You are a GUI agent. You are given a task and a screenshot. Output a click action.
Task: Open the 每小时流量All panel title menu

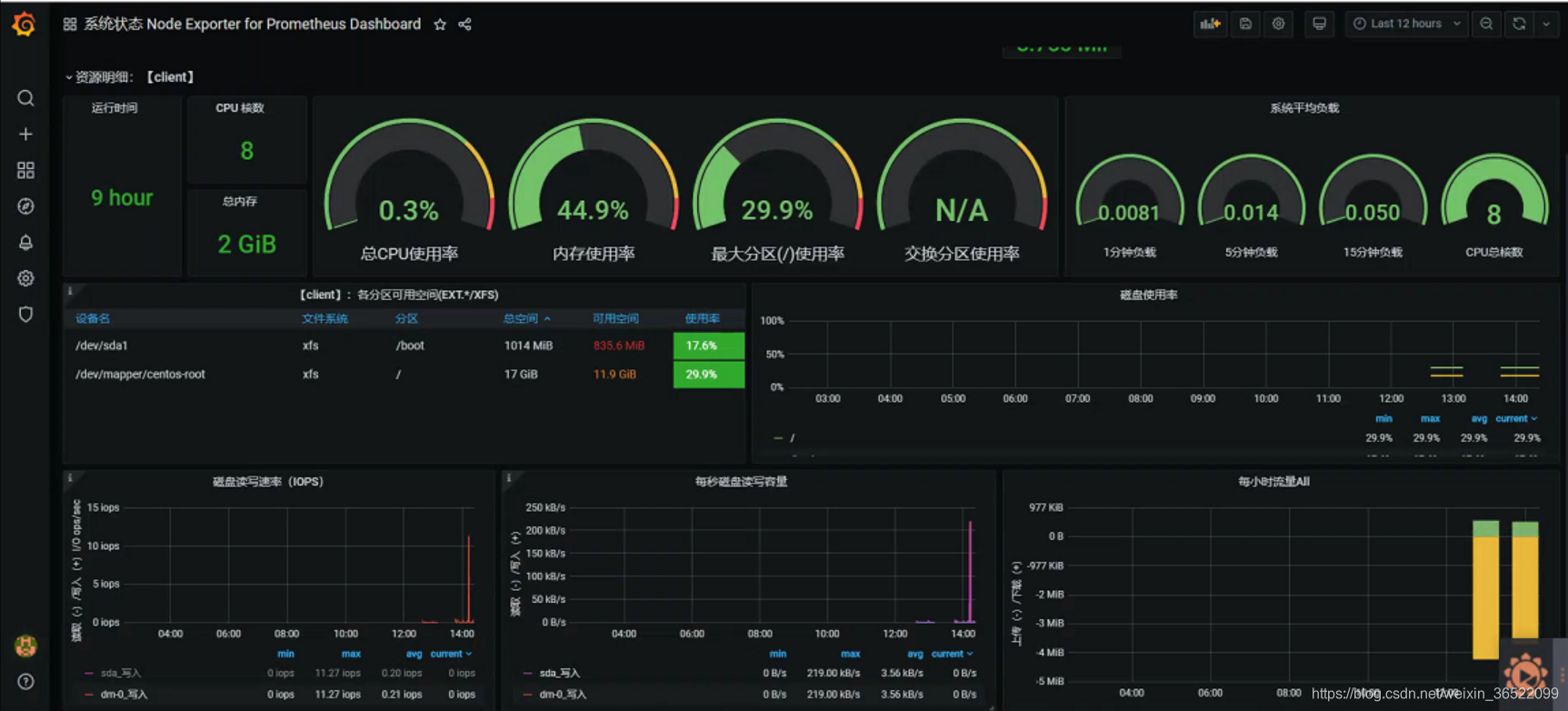[1273, 481]
